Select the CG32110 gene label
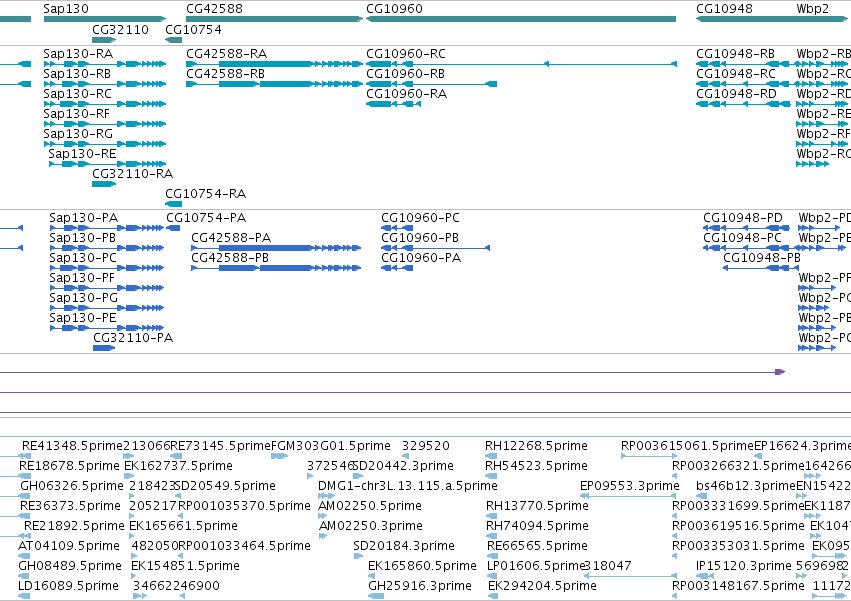Image resolution: width=851 pixels, height=601 pixels. click(120, 29)
